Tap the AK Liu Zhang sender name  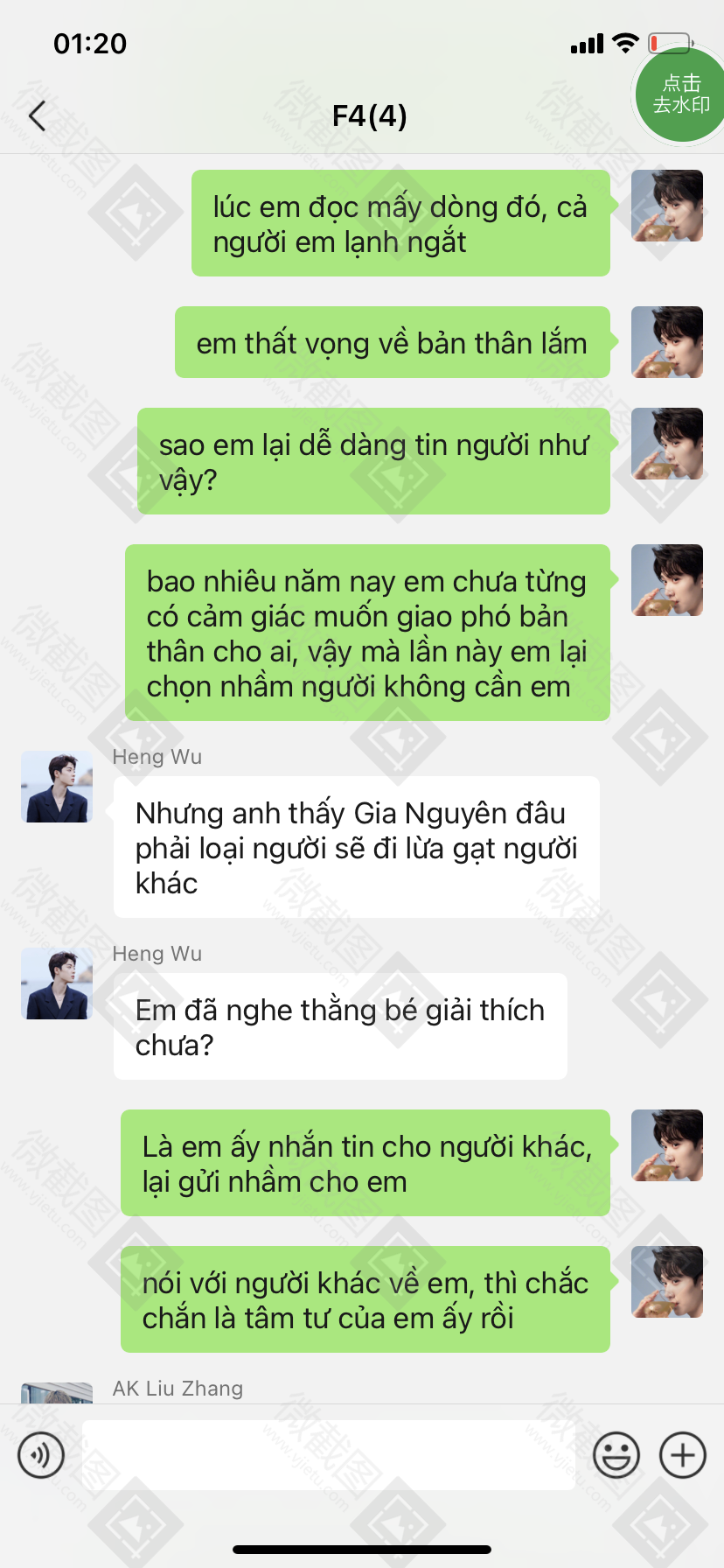point(178,1389)
